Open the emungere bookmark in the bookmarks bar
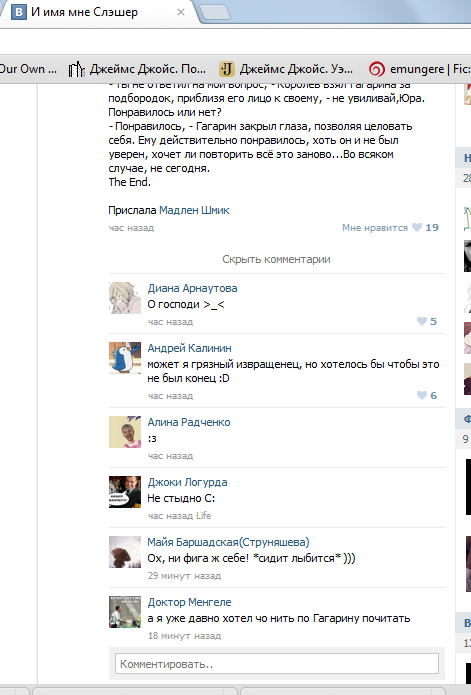Image resolution: width=471 pixels, height=695 pixels. point(419,69)
